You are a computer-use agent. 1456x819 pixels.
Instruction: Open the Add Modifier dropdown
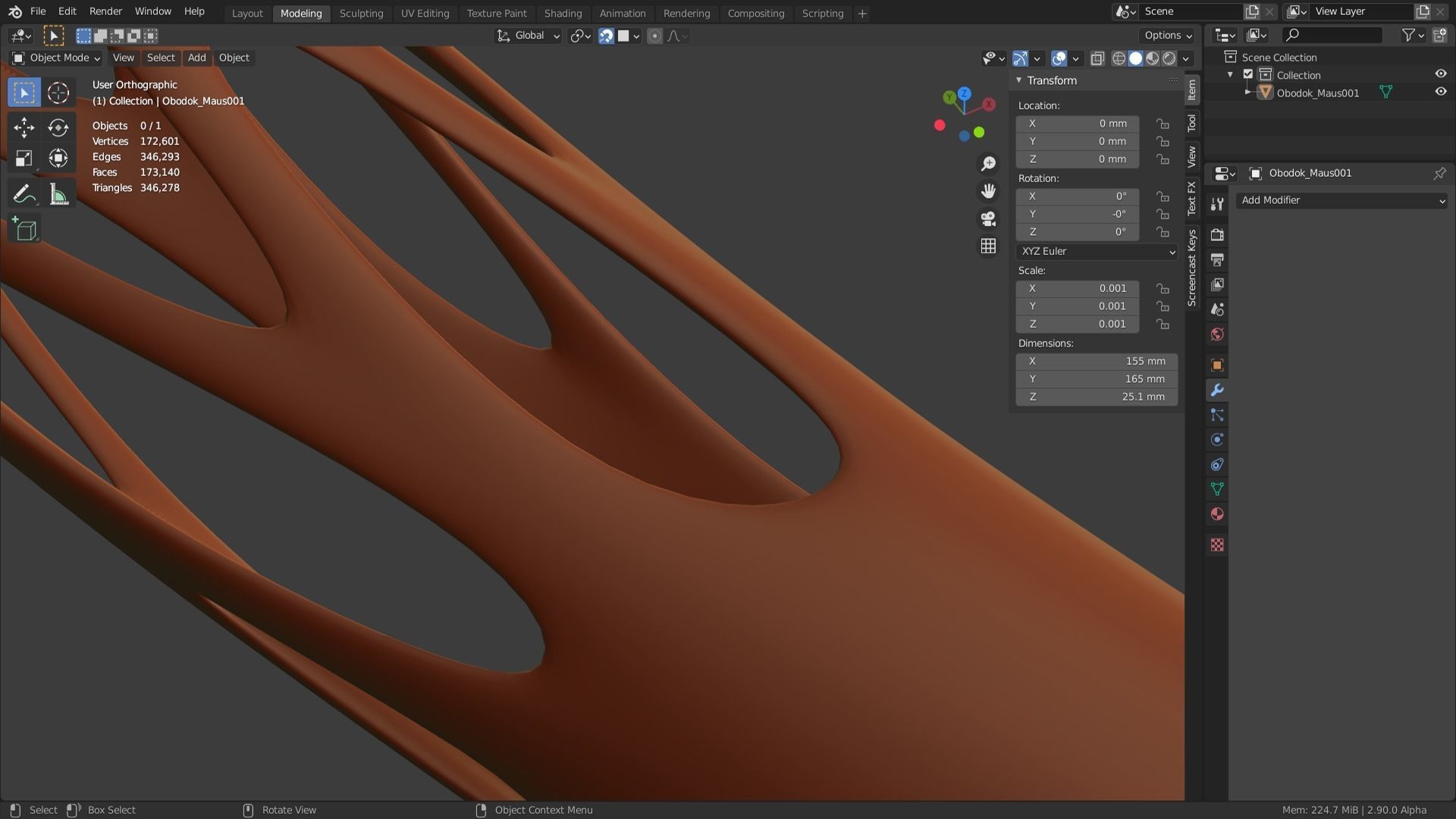tap(1341, 200)
